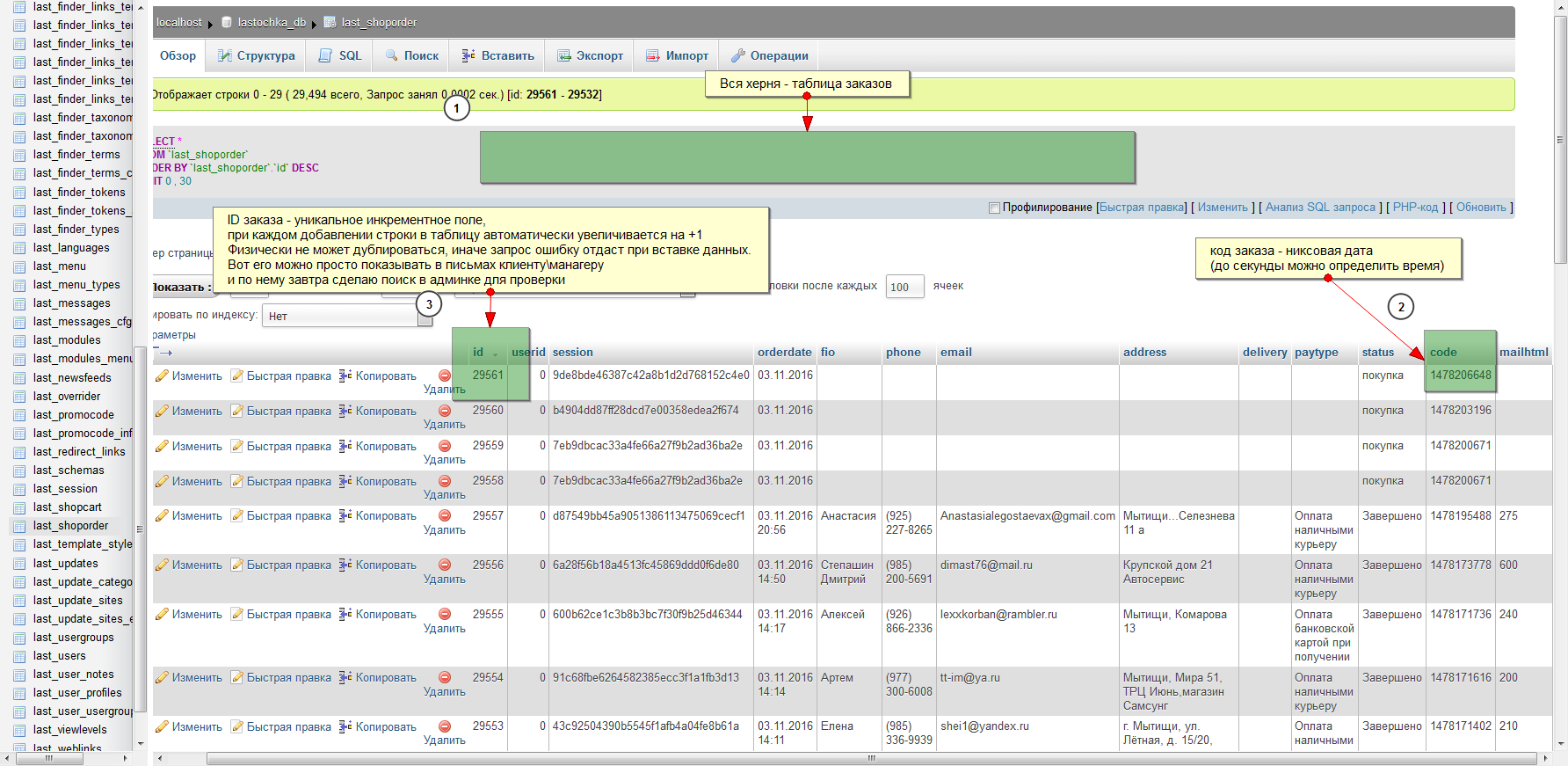Image resolution: width=1568 pixels, height=766 pixels.
Task: Click the copy icon for row 29559
Action: [345, 446]
